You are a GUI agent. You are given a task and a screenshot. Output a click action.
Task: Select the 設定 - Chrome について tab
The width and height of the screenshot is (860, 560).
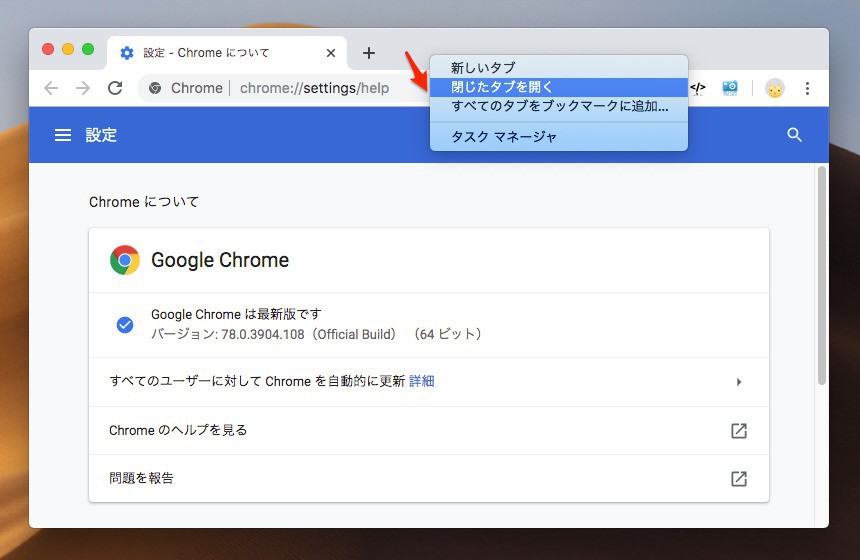tap(227, 53)
